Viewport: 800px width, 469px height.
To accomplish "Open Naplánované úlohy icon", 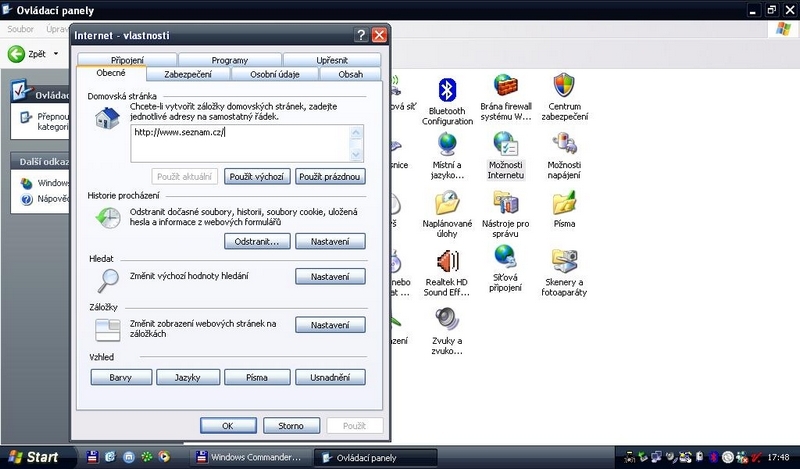I will (447, 203).
